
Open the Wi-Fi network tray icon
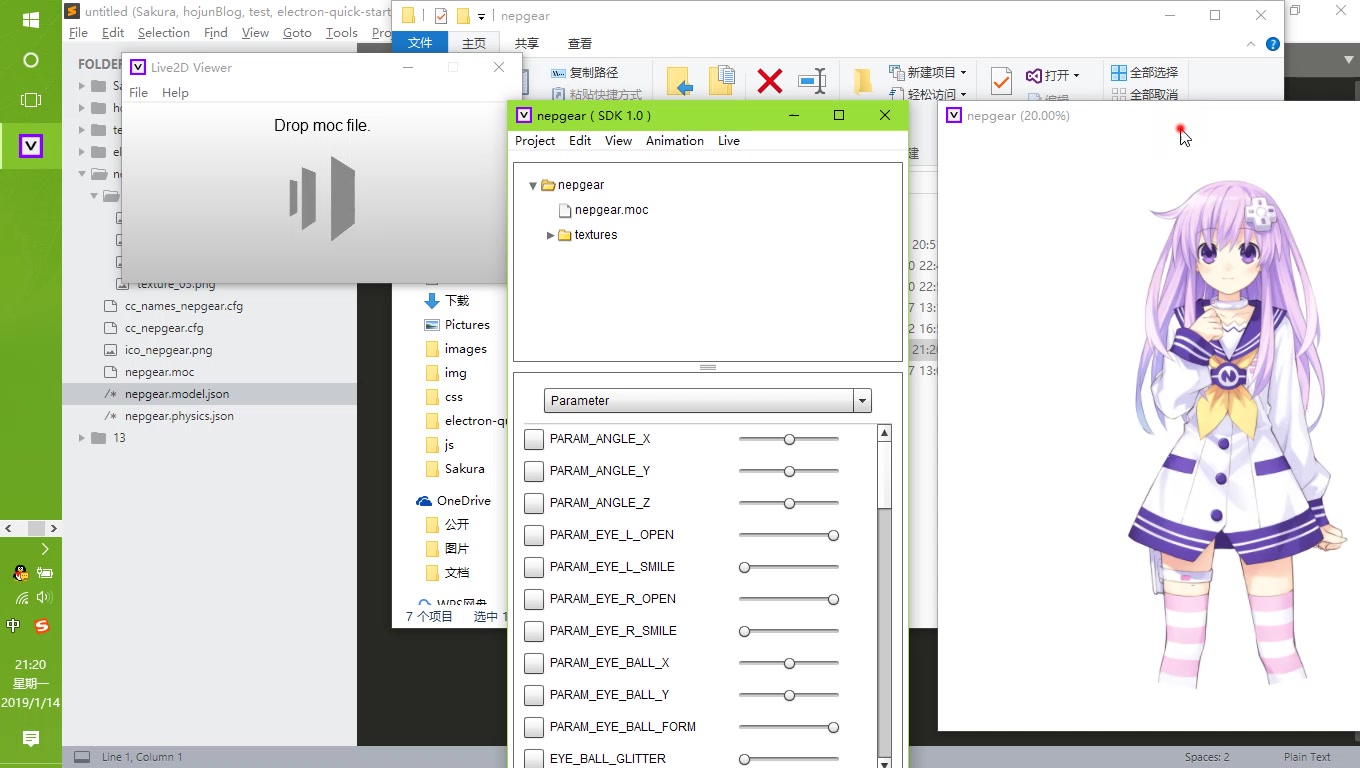tap(22, 598)
